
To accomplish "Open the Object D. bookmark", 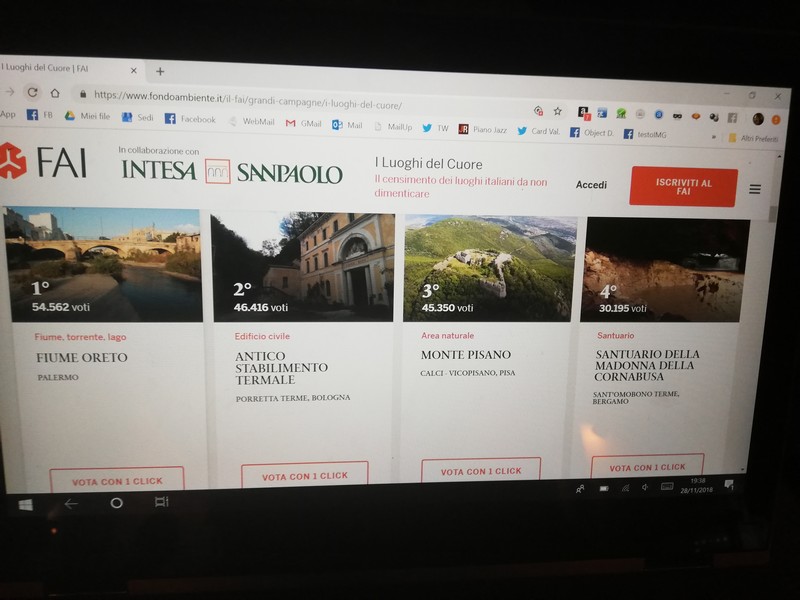I will pos(592,133).
